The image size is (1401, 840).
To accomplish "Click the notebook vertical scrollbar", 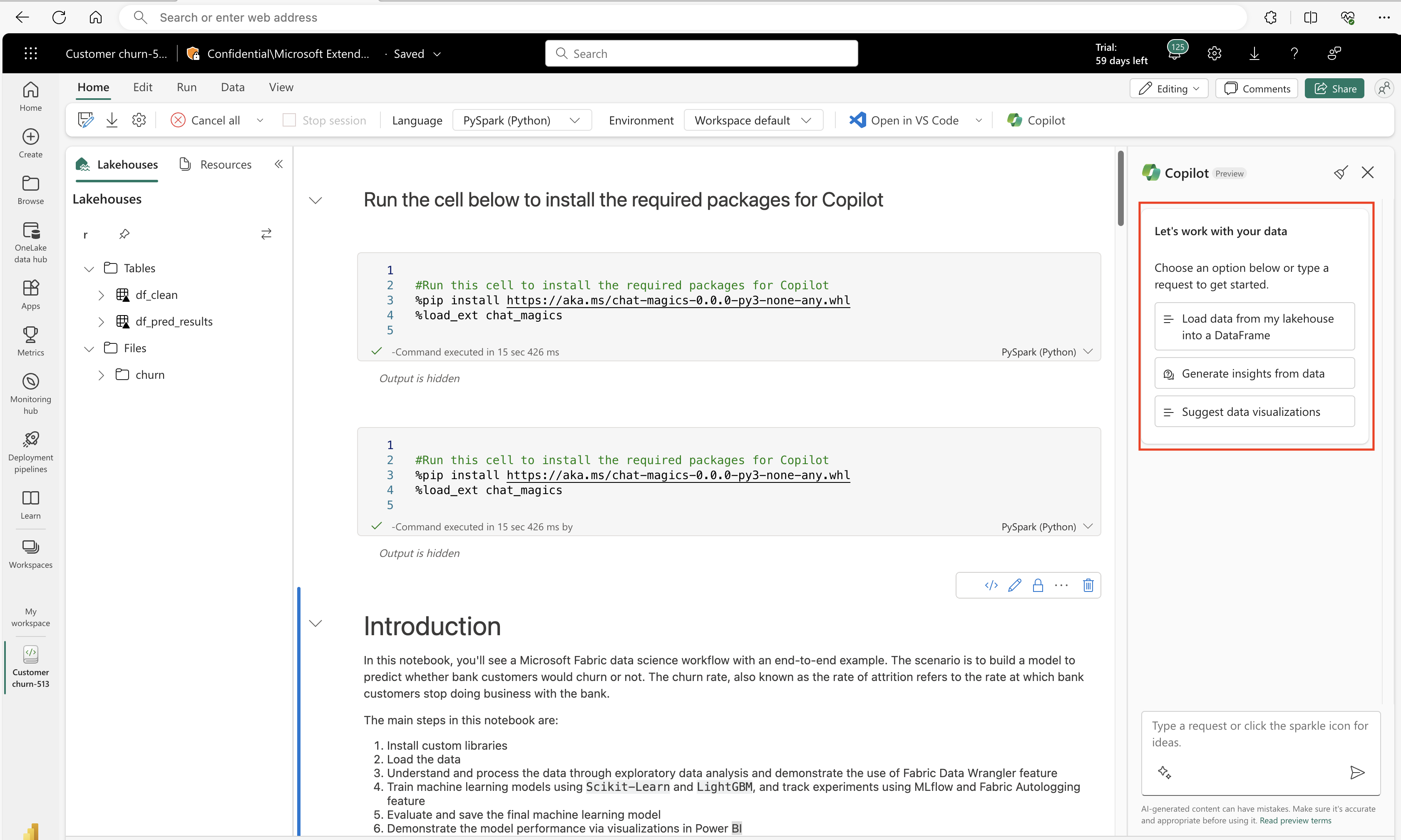I will click(x=1121, y=189).
